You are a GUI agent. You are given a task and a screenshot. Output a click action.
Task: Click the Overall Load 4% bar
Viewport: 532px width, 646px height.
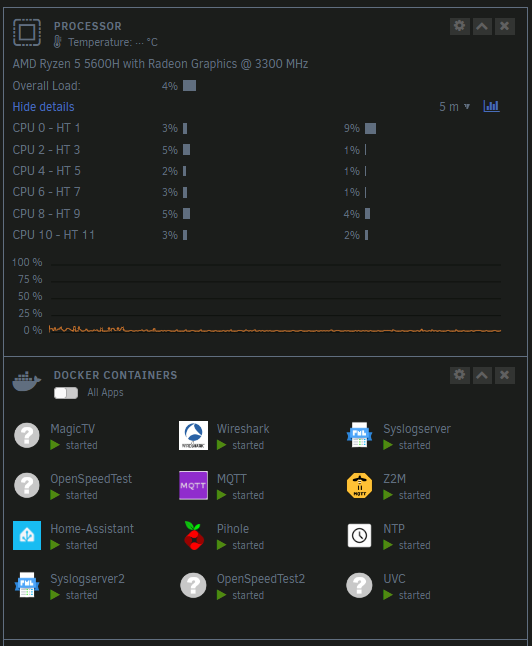tap(190, 86)
